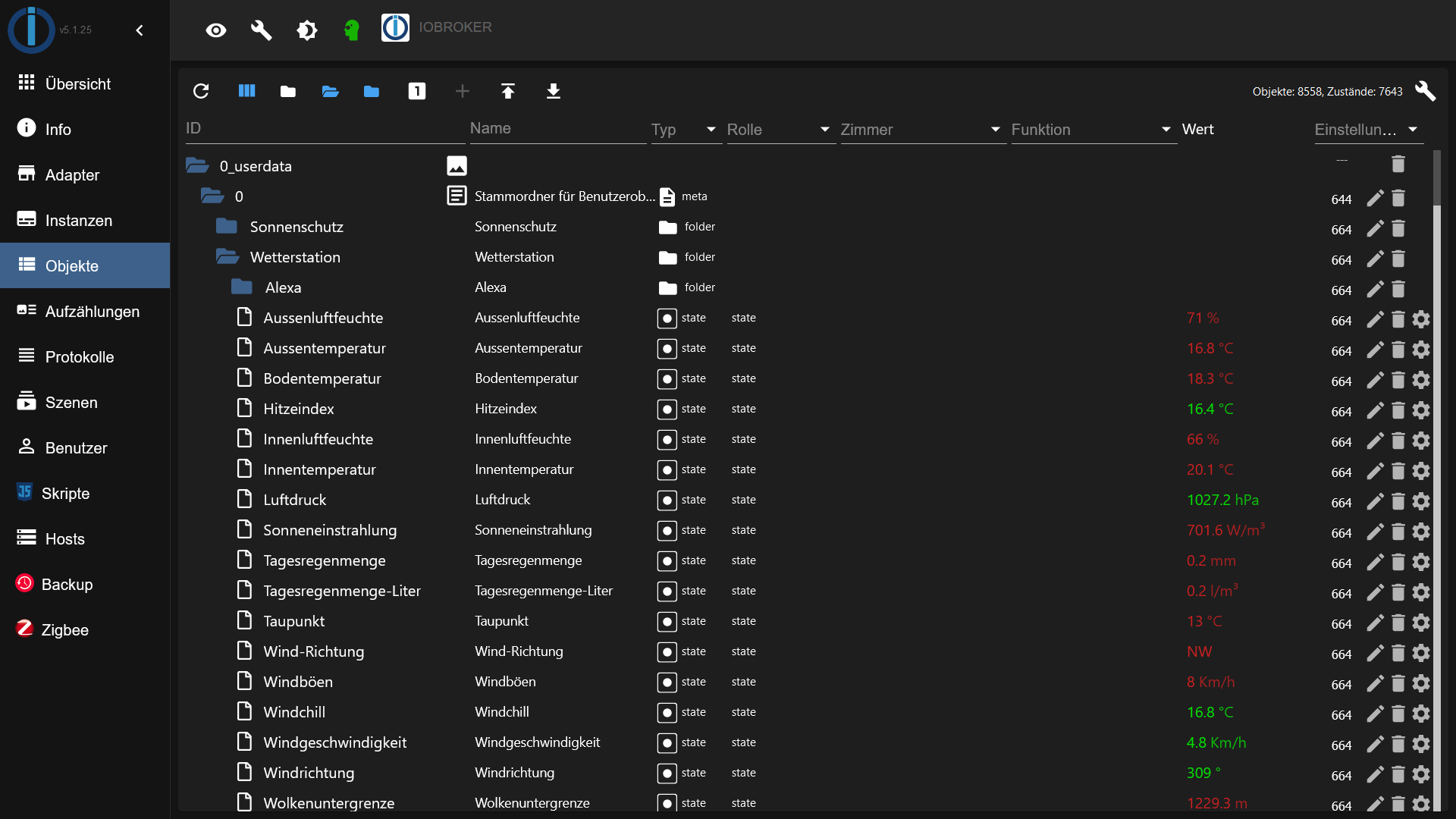
Task: Open Aufzählungen in the sidebar
Action: (85, 311)
